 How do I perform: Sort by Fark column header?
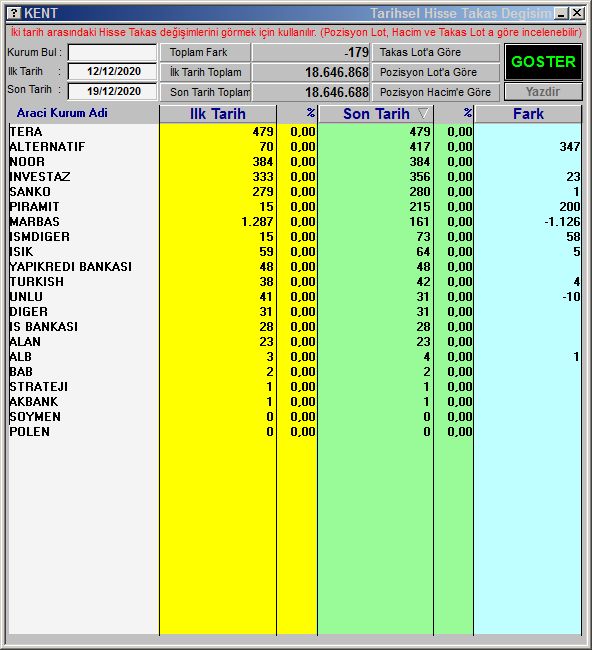(528, 114)
